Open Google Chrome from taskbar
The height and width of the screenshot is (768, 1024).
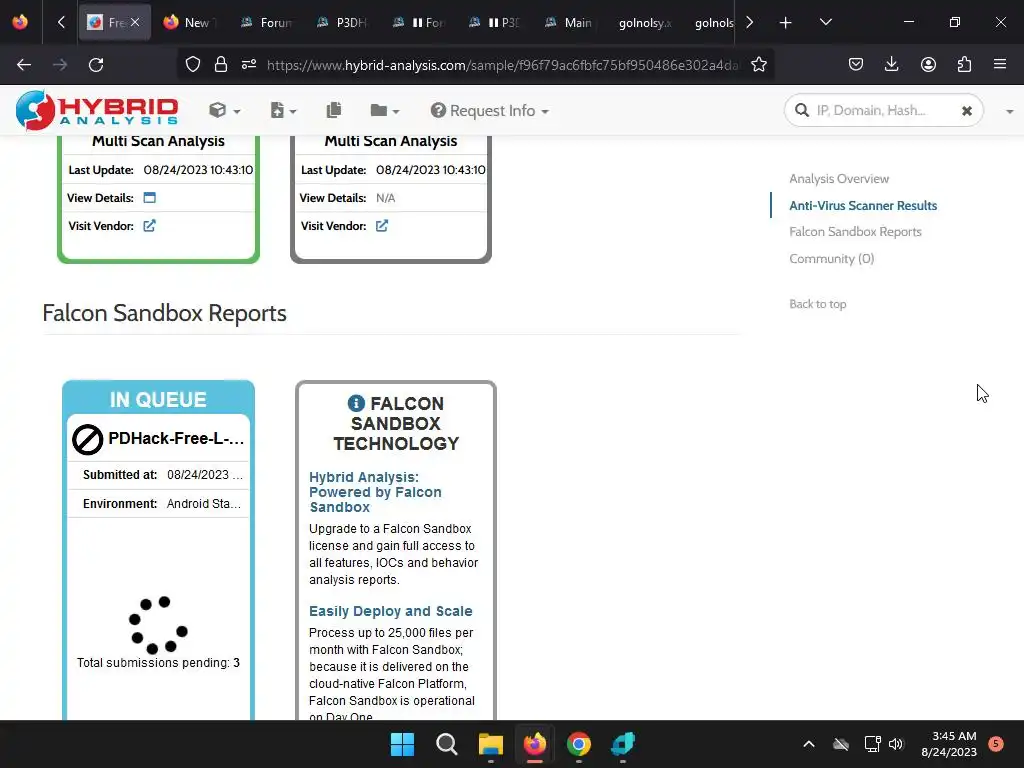(579, 744)
